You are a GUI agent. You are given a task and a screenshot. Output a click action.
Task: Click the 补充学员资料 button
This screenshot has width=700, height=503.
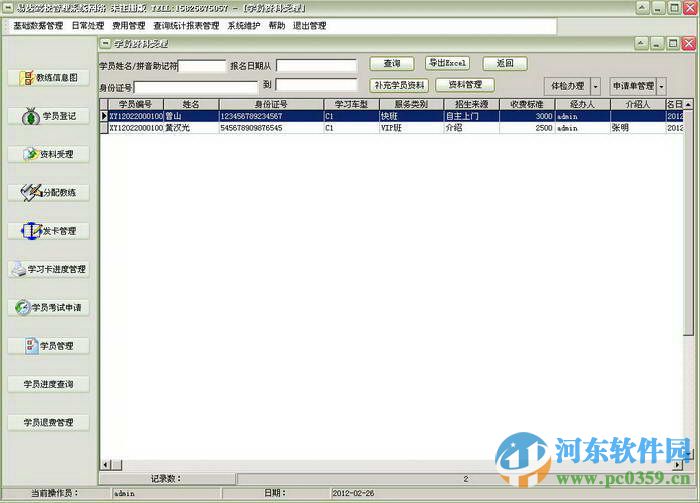399,85
